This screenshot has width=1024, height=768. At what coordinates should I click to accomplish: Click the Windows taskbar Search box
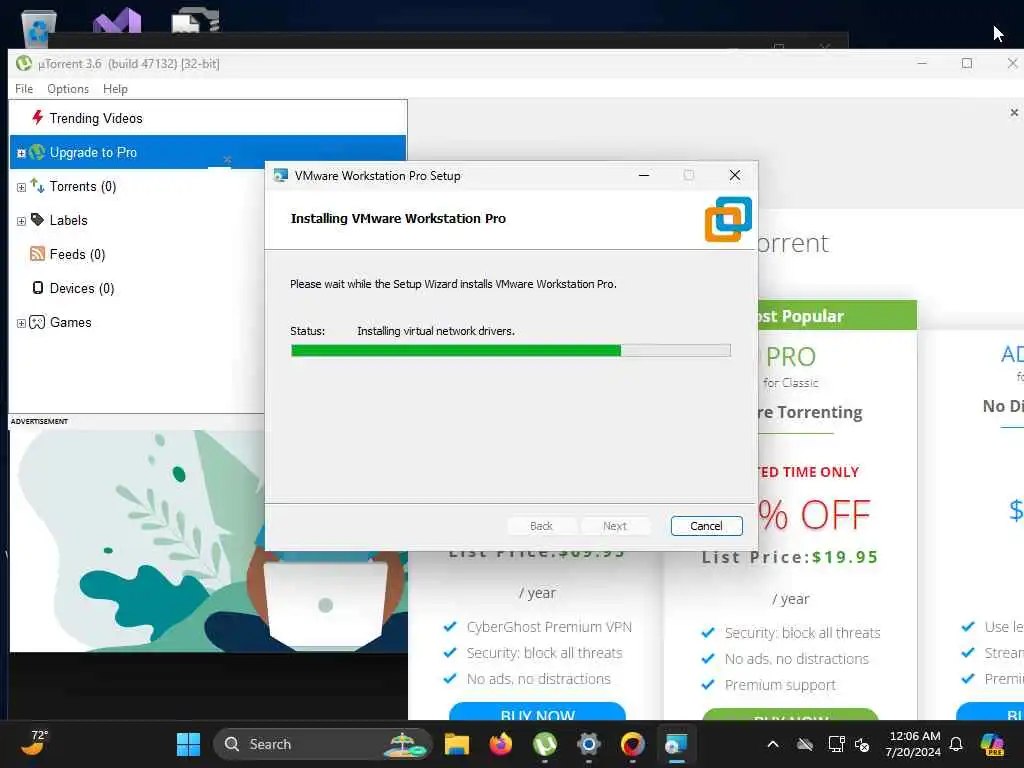[323, 744]
